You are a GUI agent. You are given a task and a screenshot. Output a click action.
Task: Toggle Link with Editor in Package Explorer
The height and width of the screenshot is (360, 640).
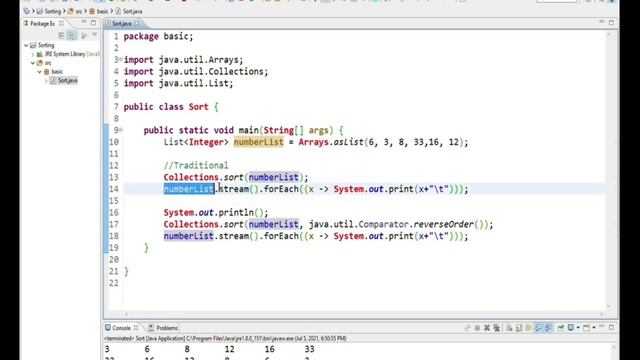pos(71,36)
